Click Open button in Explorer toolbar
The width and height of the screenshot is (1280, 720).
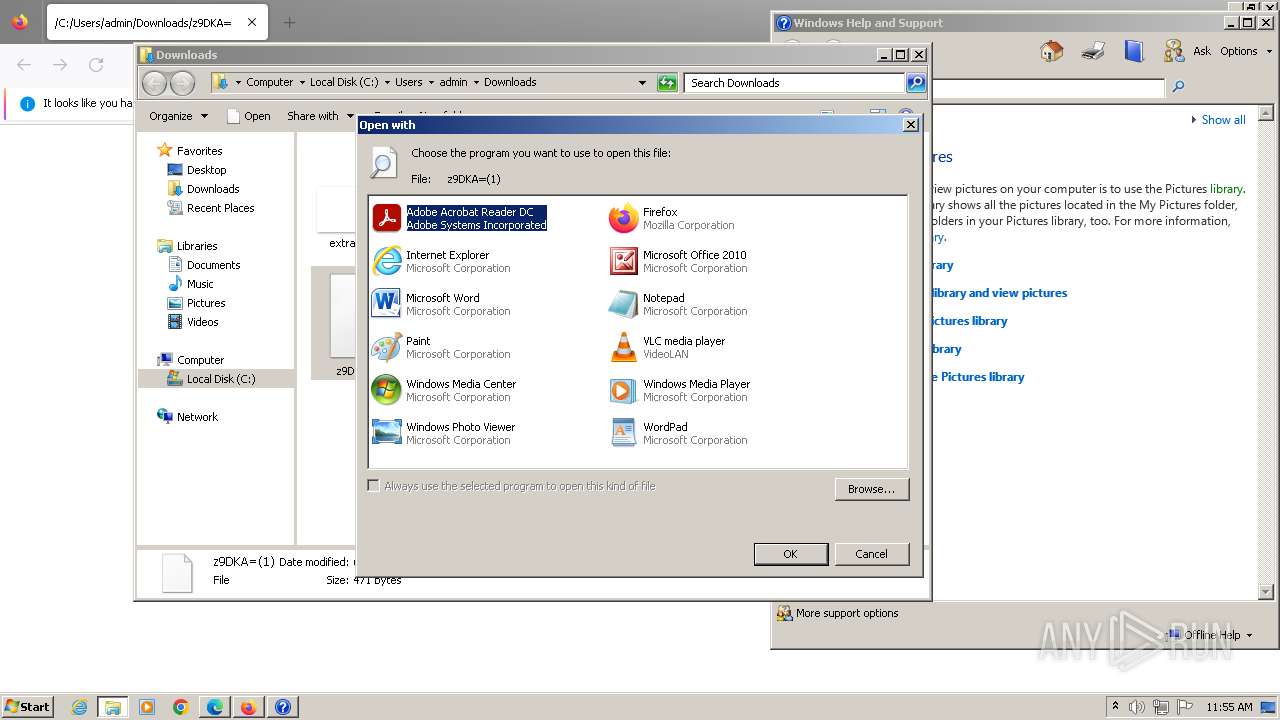tap(249, 116)
